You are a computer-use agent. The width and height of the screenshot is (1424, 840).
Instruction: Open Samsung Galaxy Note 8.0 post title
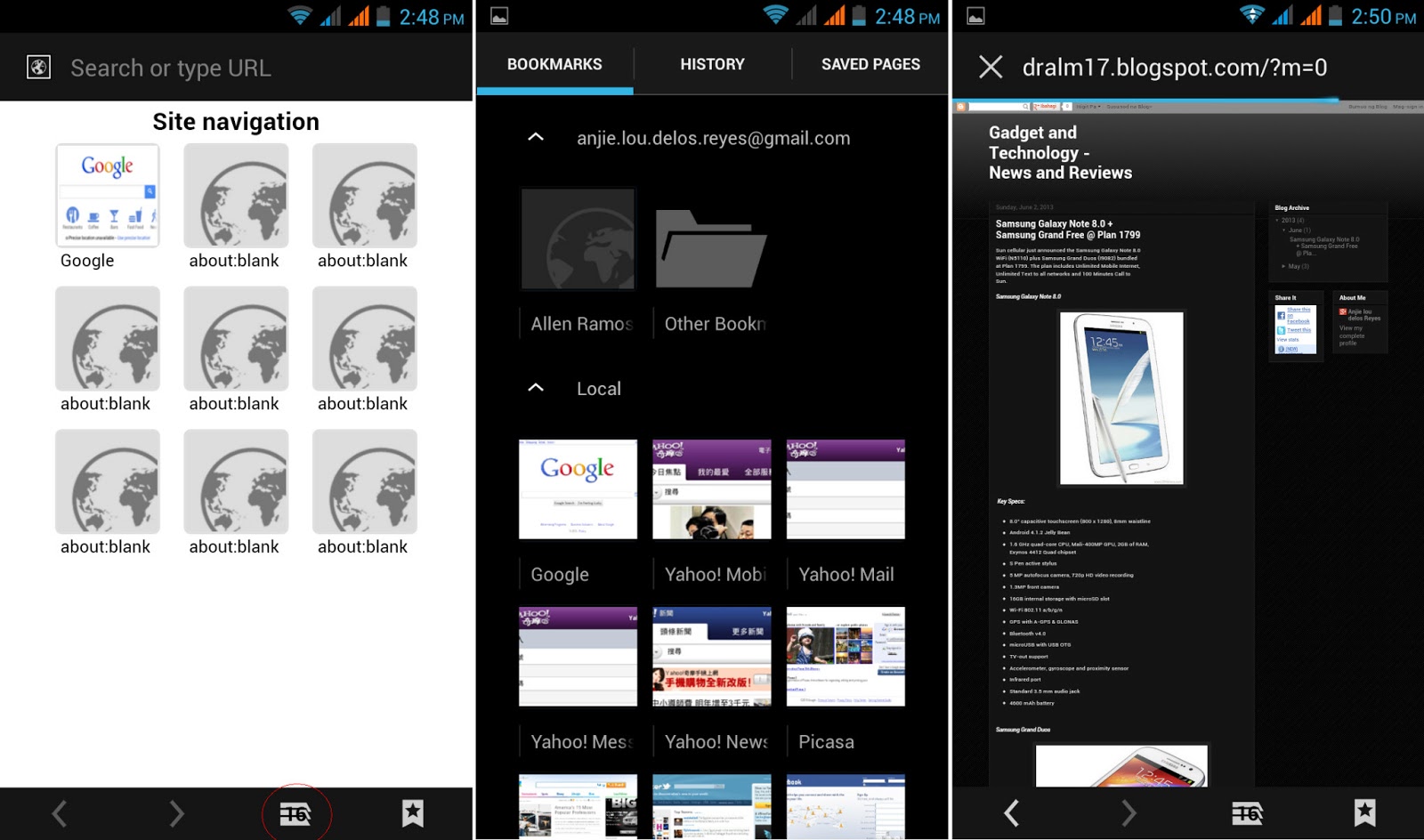coord(1067,230)
